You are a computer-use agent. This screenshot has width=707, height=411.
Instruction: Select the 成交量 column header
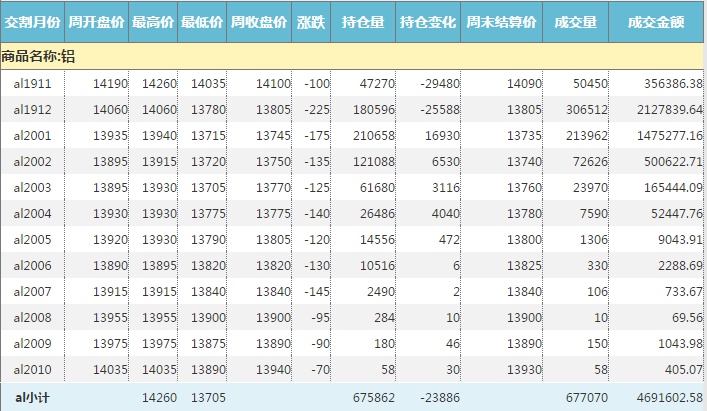[x=575, y=21]
